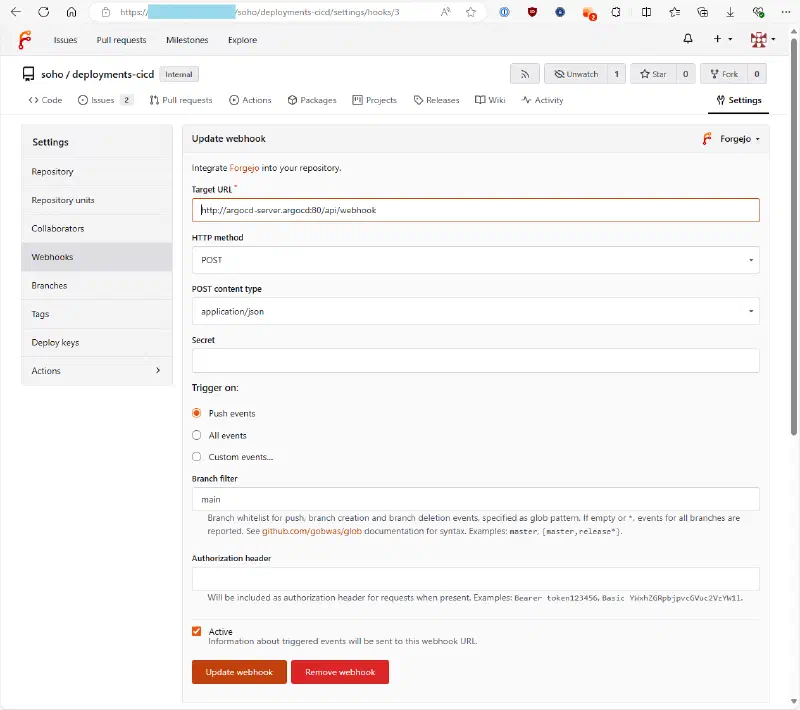Screen dimensions: 800x710
Task: Select Custom events trigger option
Action: point(196,457)
